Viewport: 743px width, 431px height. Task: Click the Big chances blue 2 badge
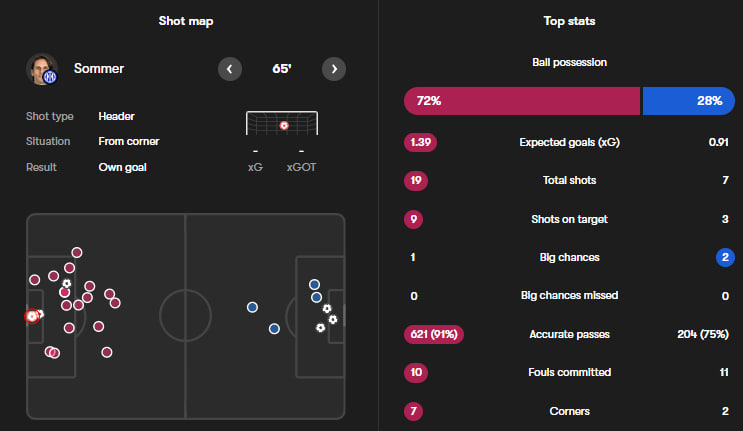[725, 257]
